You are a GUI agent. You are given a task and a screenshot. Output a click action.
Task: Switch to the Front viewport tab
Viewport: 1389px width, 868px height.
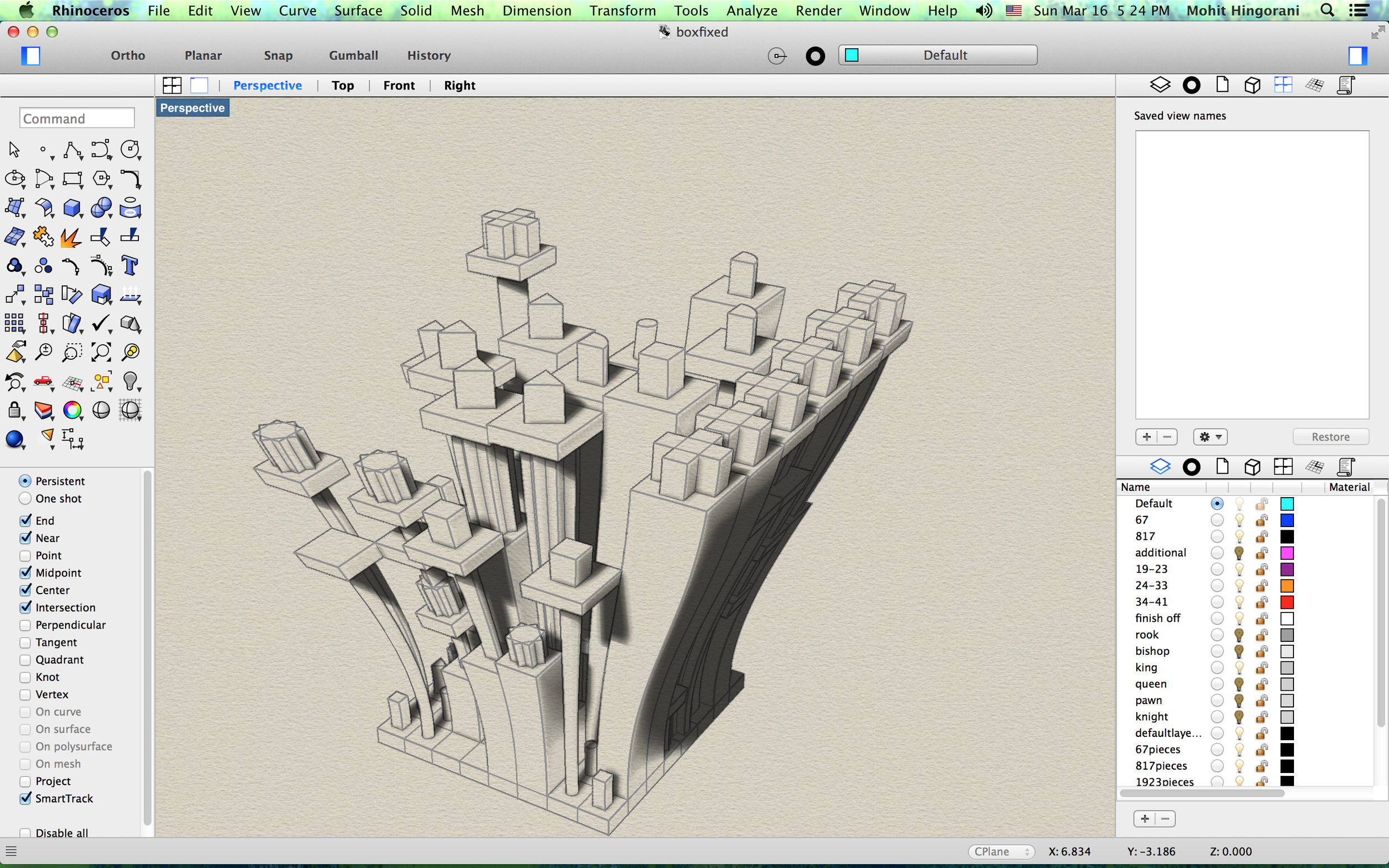click(398, 86)
